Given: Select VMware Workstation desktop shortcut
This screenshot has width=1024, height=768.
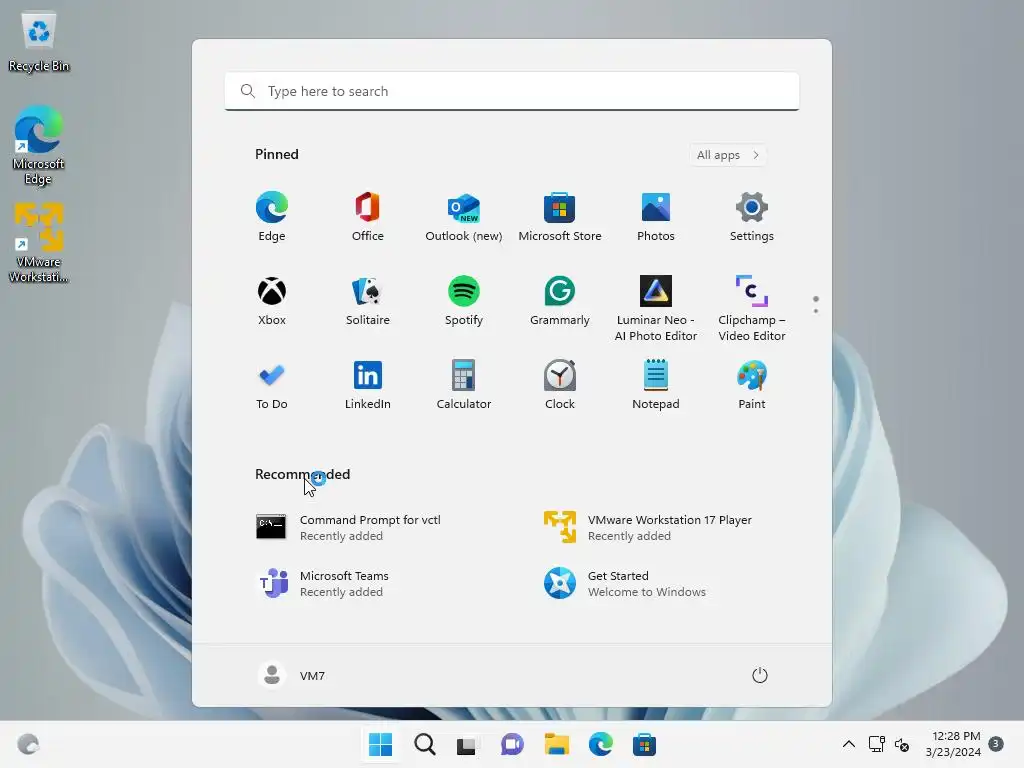Looking at the screenshot, I should (x=39, y=243).
